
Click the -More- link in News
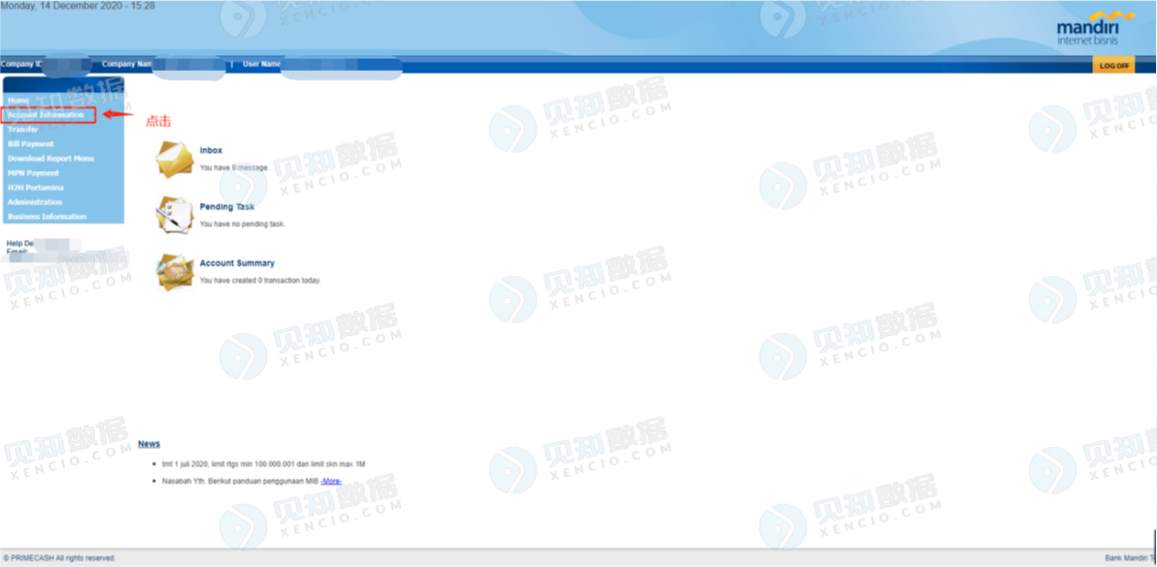pyautogui.click(x=331, y=481)
